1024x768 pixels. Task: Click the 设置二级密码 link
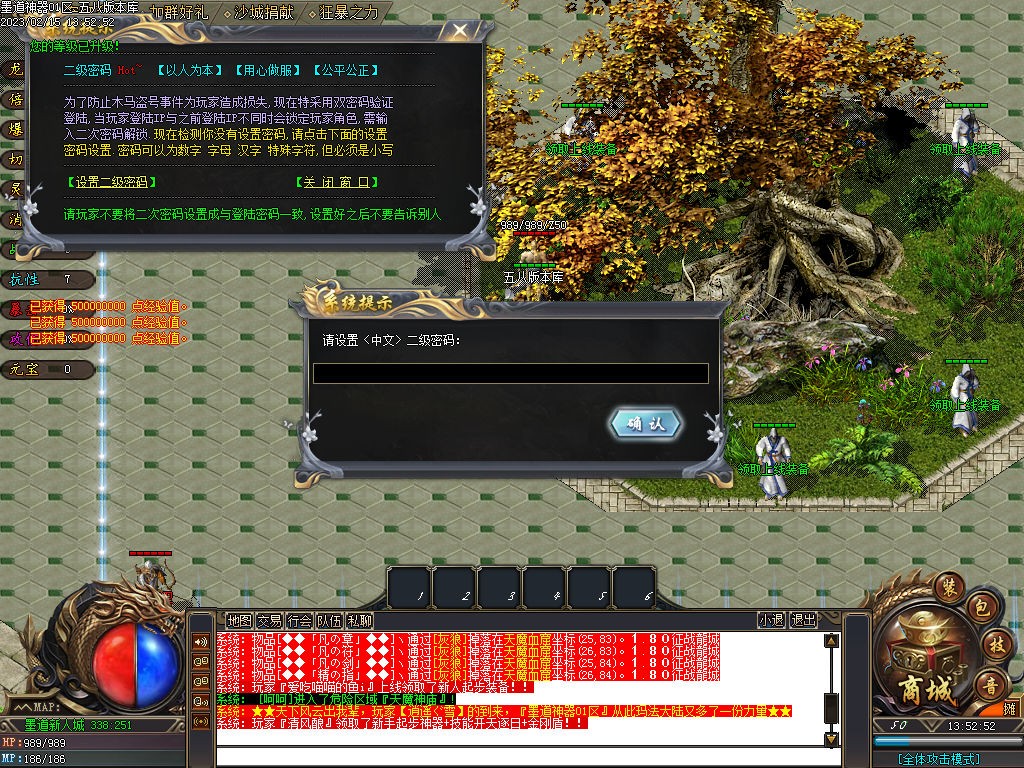[112, 182]
